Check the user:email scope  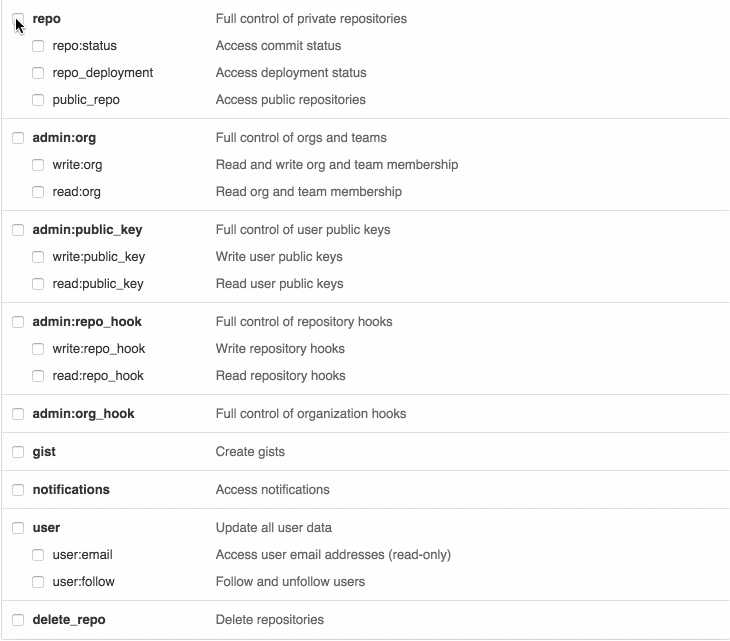point(38,555)
